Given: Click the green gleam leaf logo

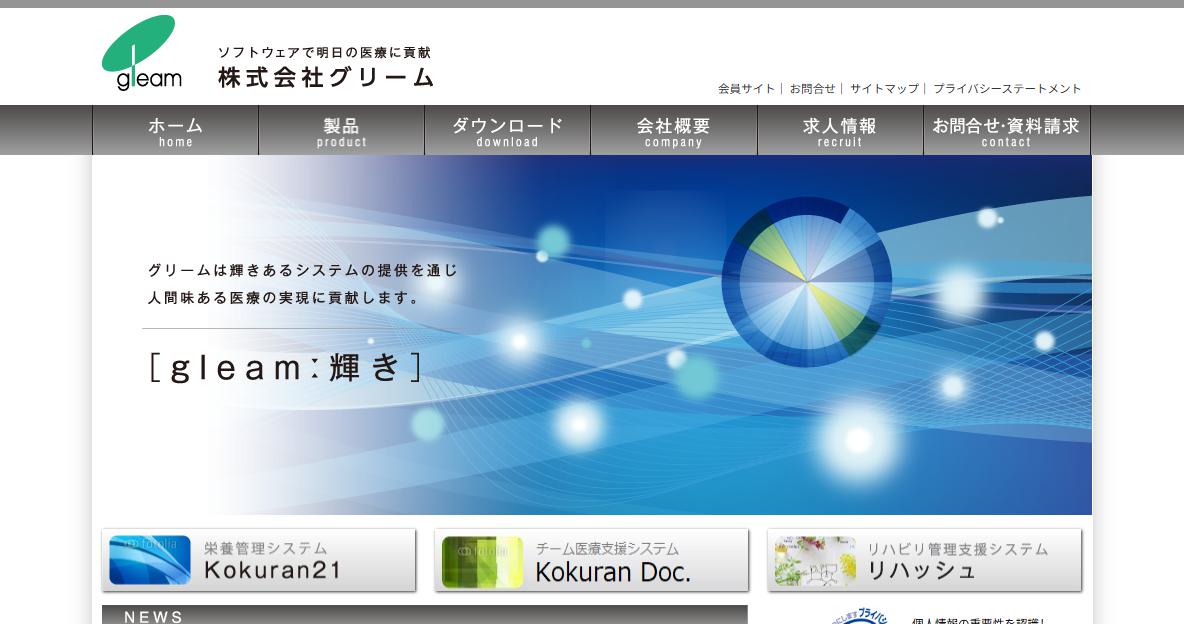Looking at the screenshot, I should tap(142, 52).
